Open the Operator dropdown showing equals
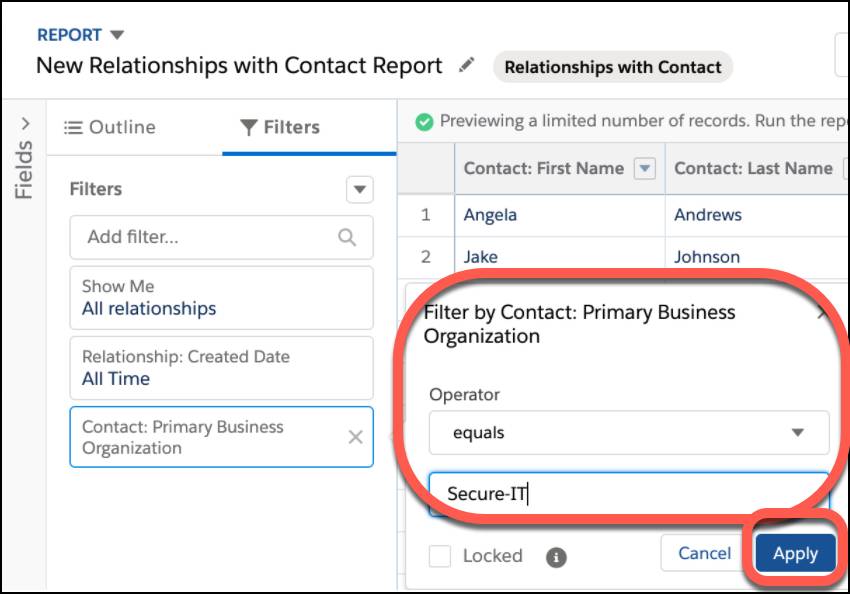Image resolution: width=850 pixels, height=594 pixels. 632,433
